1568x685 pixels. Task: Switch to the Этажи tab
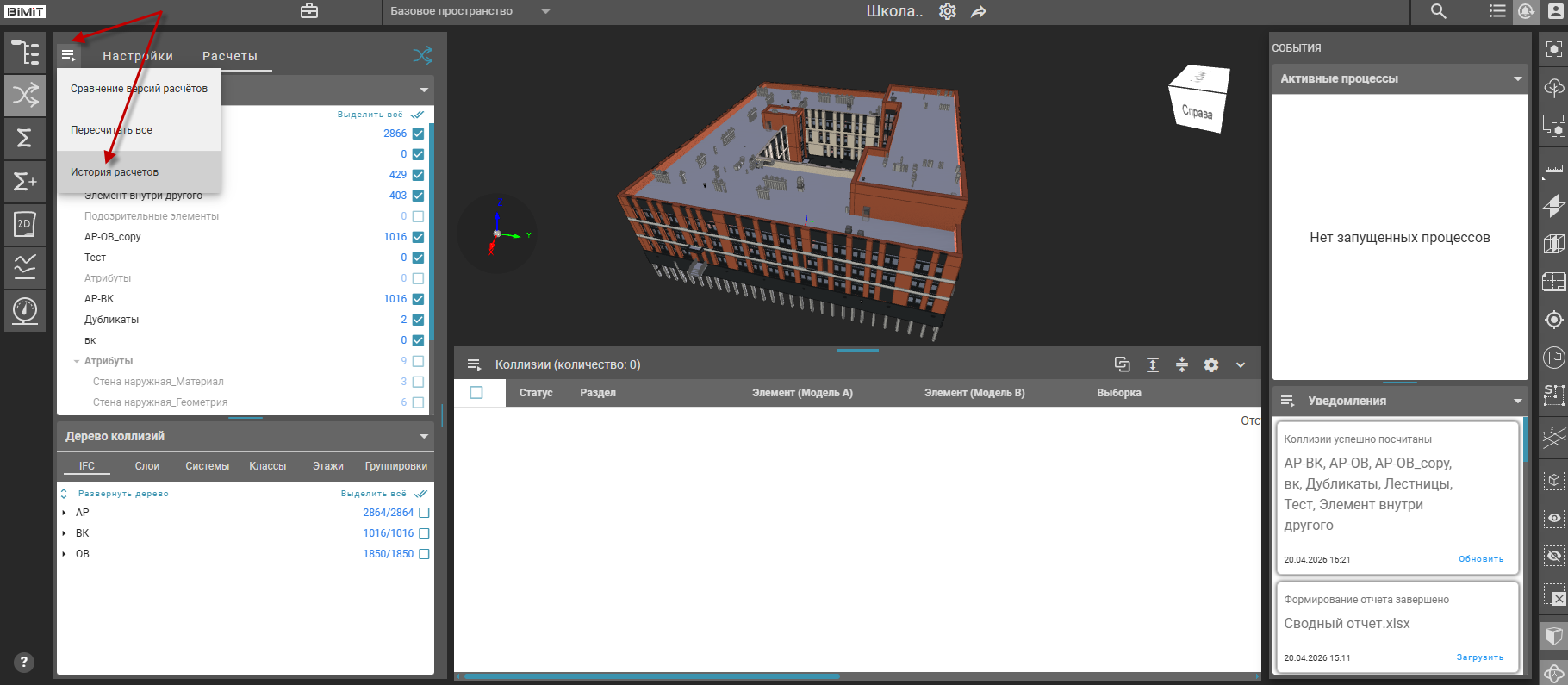(x=327, y=466)
